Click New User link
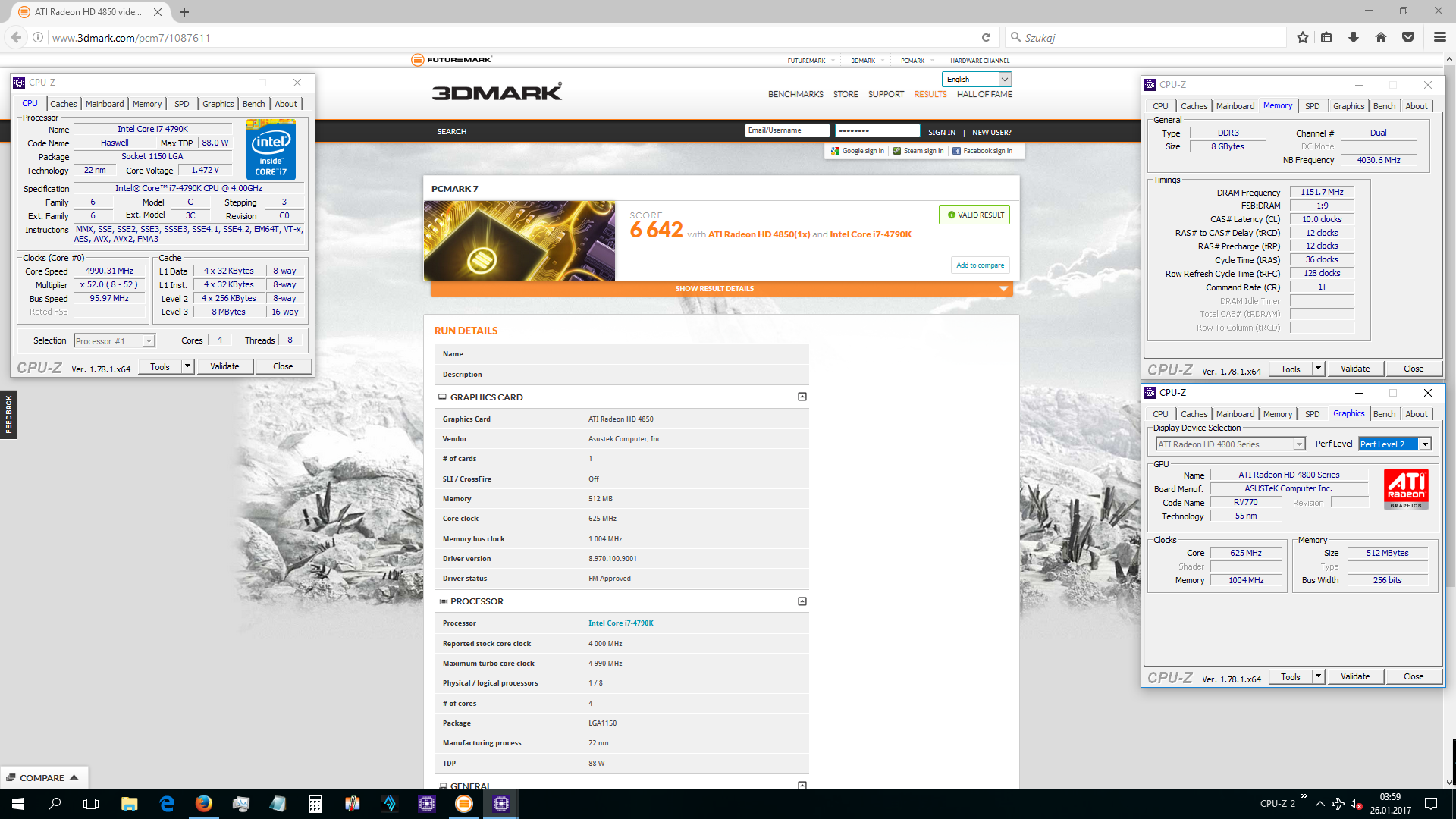 tap(992, 132)
